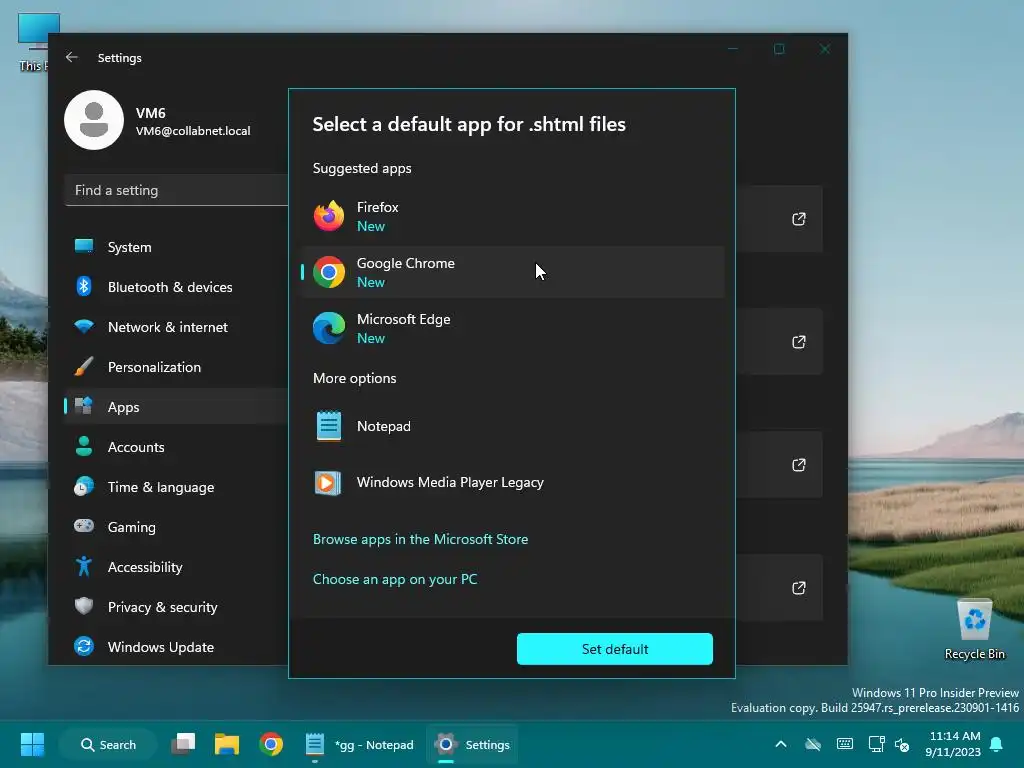Click the taskbar Search box
The width and height of the screenshot is (1024, 768).
(x=108, y=744)
